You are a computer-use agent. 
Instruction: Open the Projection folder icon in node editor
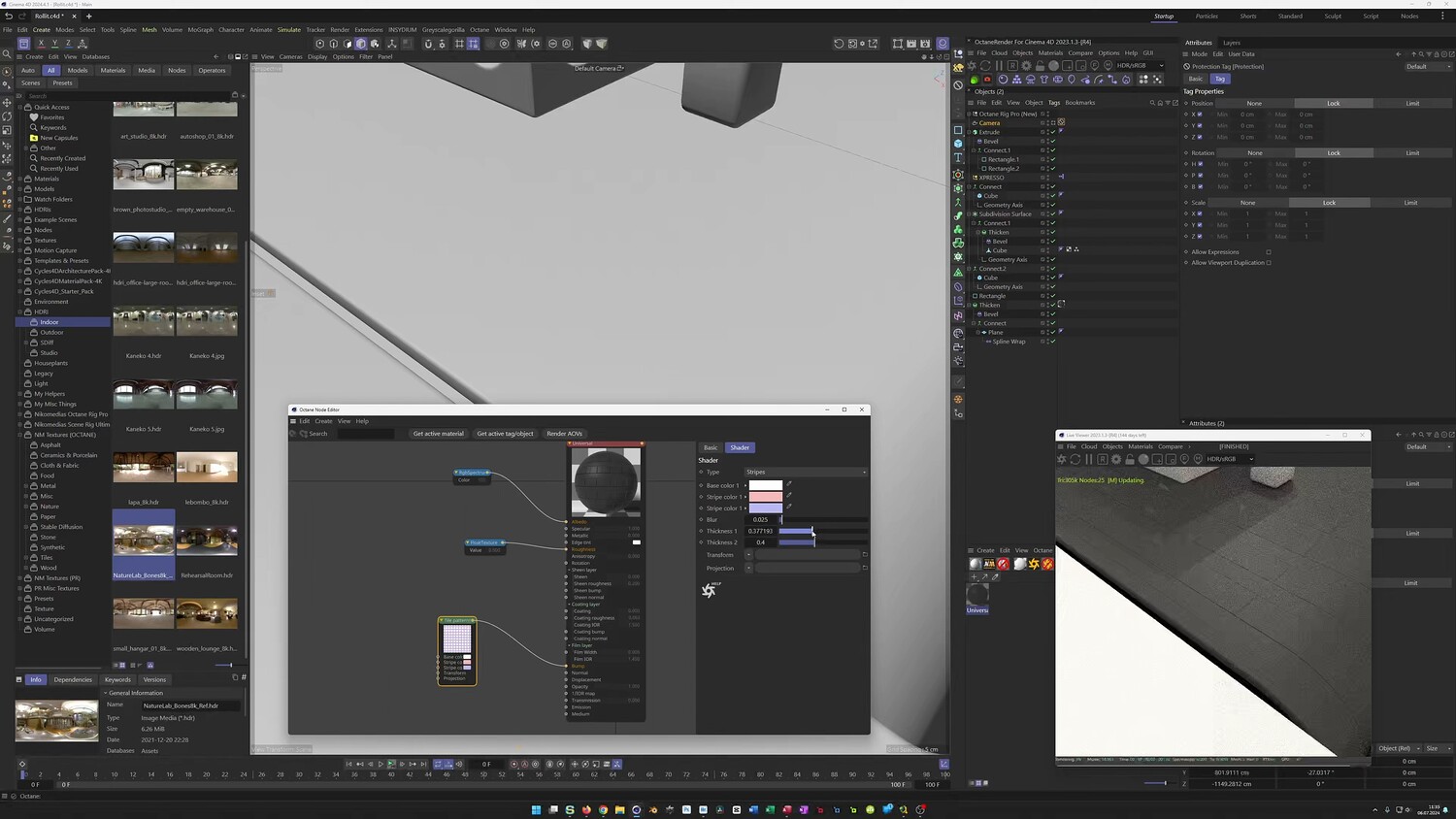(865, 568)
